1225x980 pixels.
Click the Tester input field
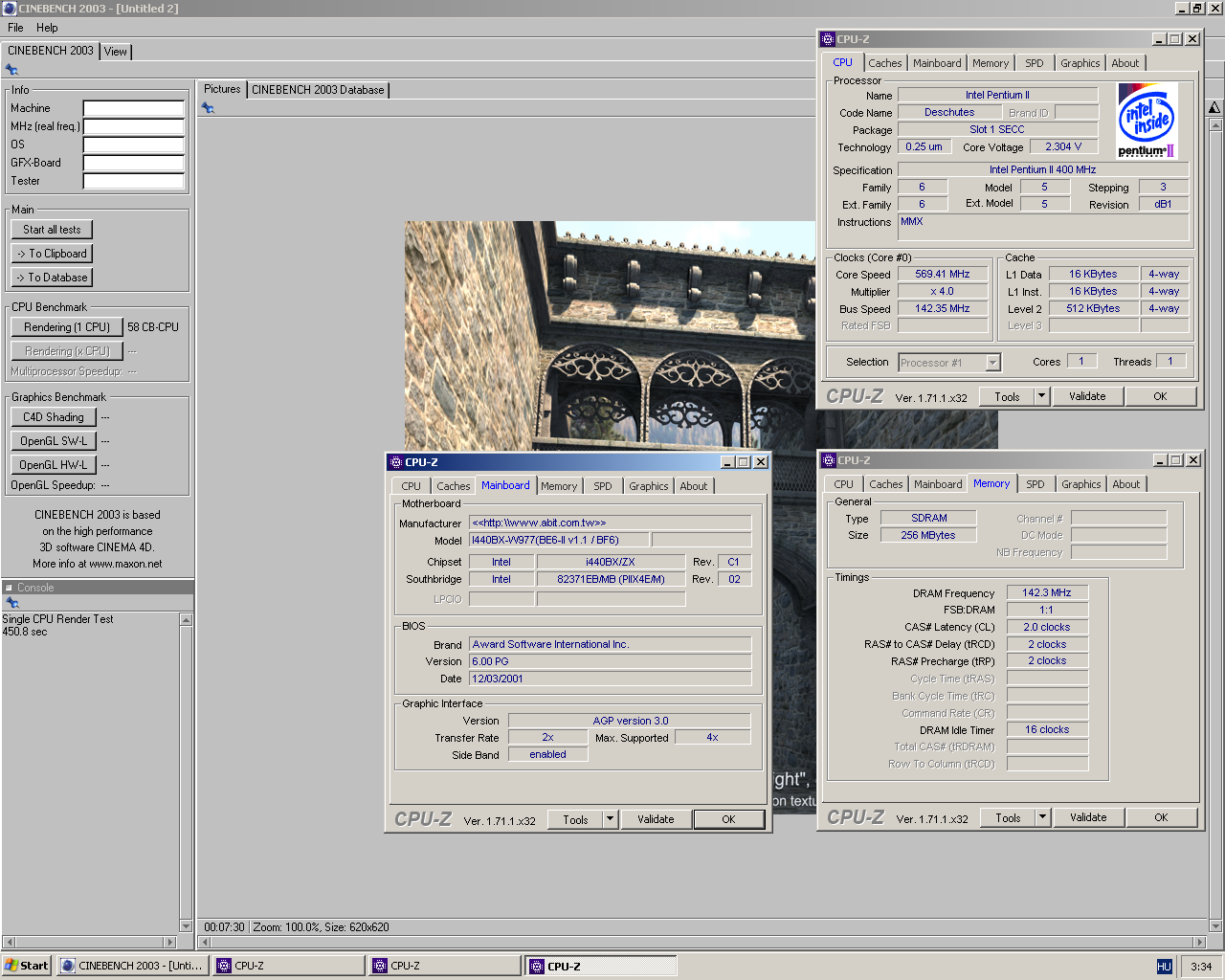(x=133, y=181)
